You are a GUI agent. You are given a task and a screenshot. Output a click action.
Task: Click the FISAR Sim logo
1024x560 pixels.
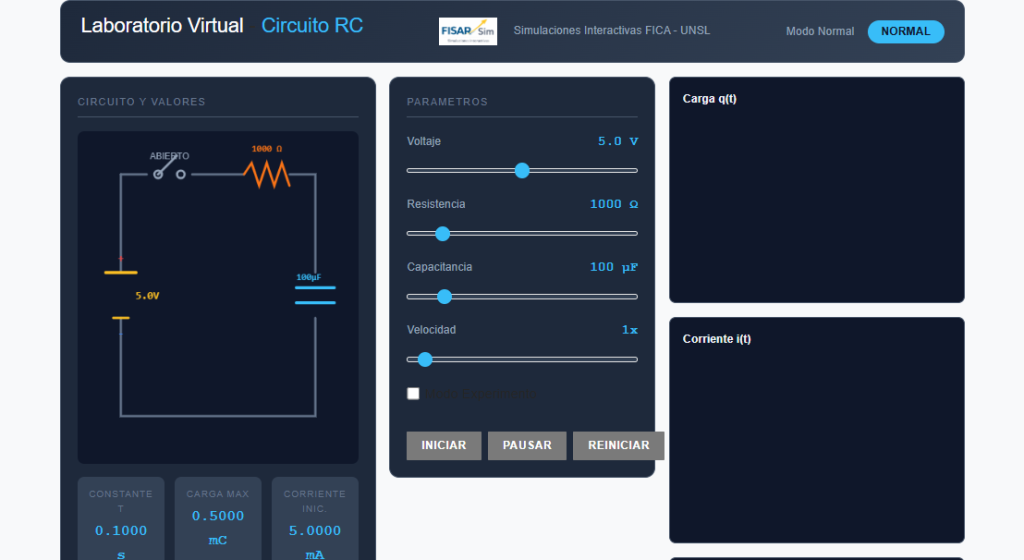click(x=468, y=31)
